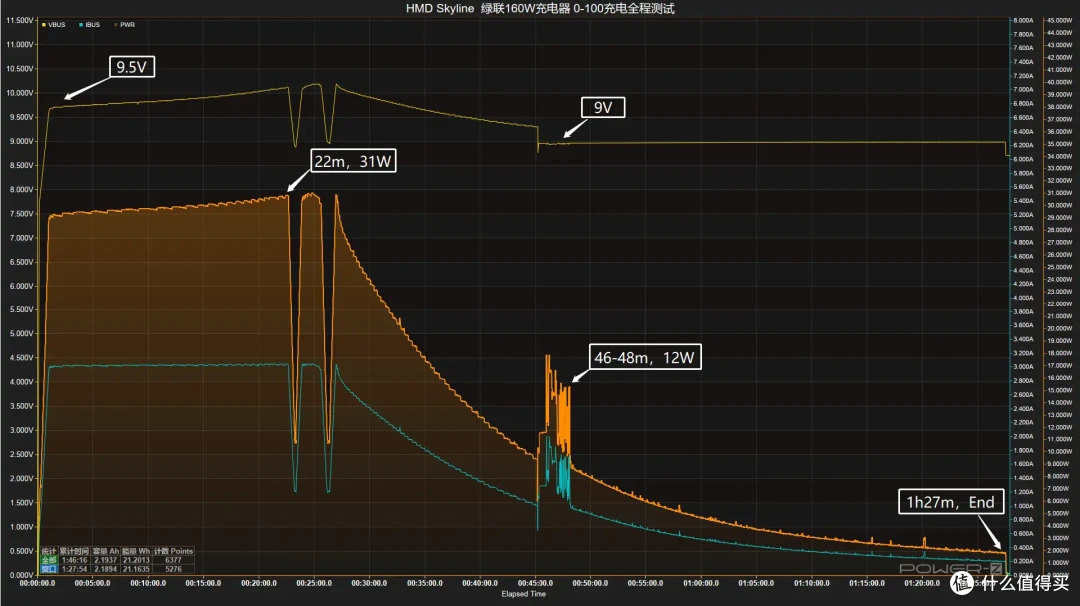Click the 1:27:54 window time cell
Viewport: 1080px width, 606px height.
[x=74, y=570]
